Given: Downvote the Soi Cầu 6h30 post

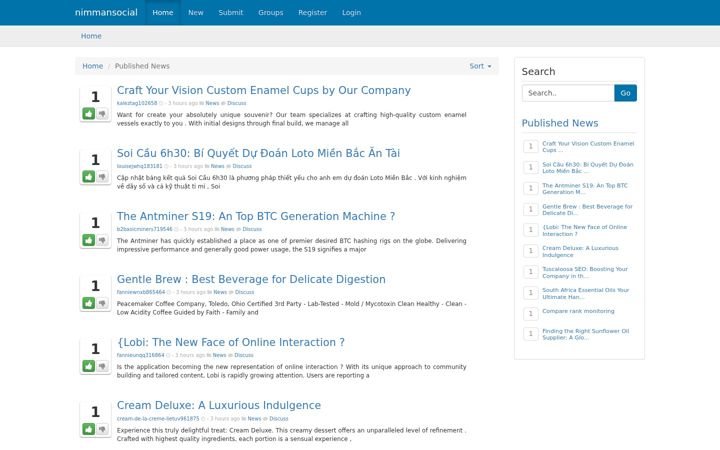Looking at the screenshot, I should click(x=102, y=176).
